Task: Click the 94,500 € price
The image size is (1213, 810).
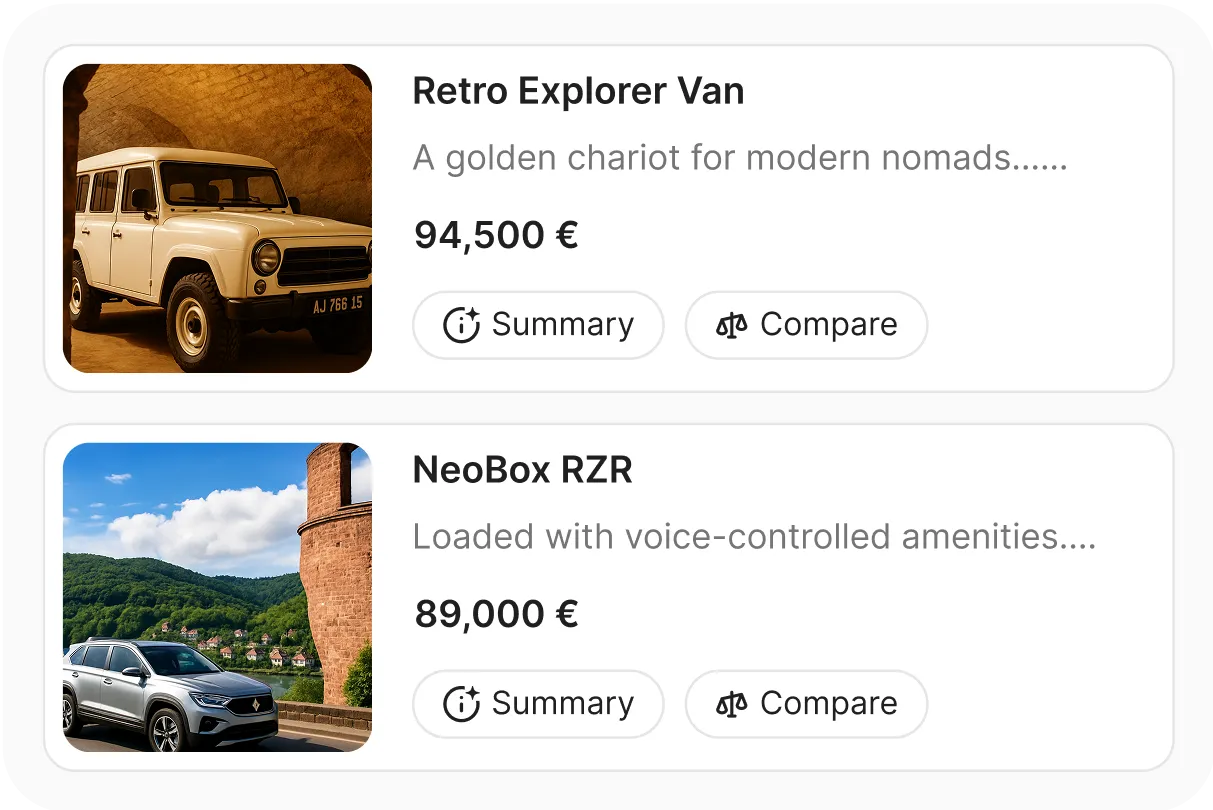Action: click(x=496, y=235)
